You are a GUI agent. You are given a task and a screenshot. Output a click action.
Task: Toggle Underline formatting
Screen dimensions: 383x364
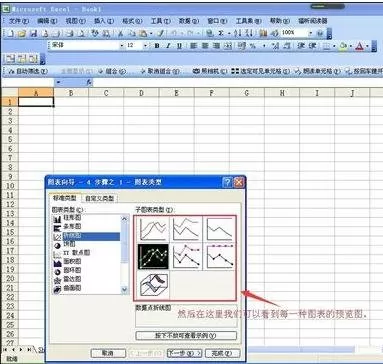179,46
